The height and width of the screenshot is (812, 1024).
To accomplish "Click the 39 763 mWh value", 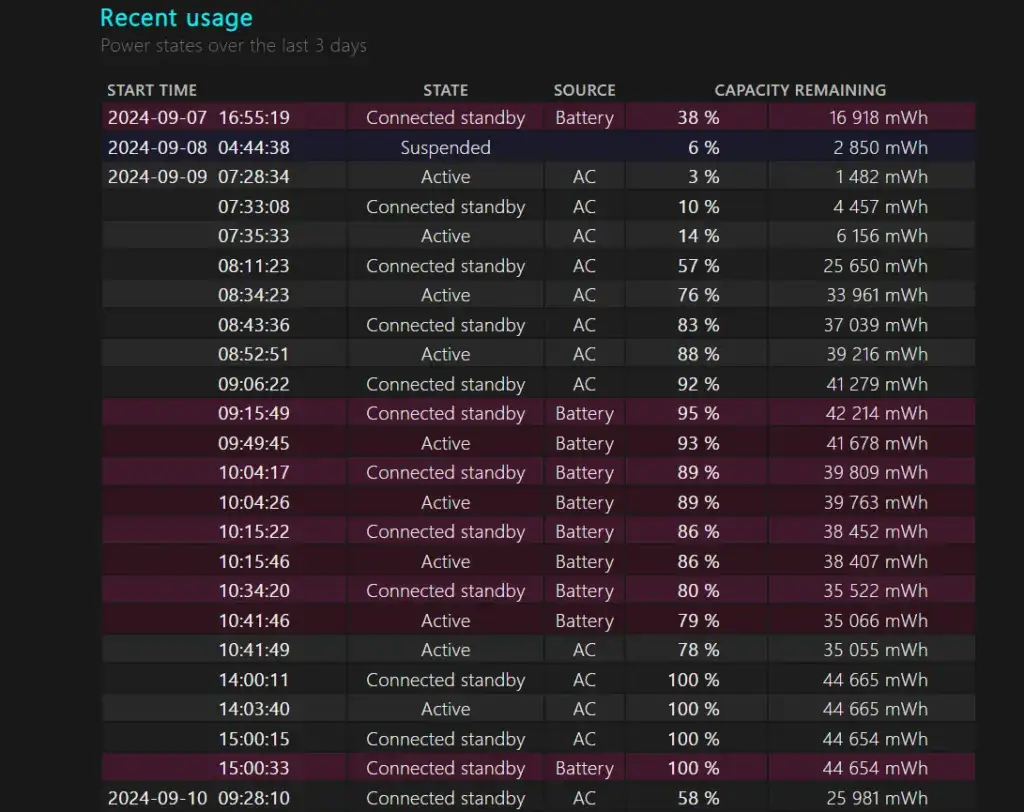I will [x=876, y=502].
